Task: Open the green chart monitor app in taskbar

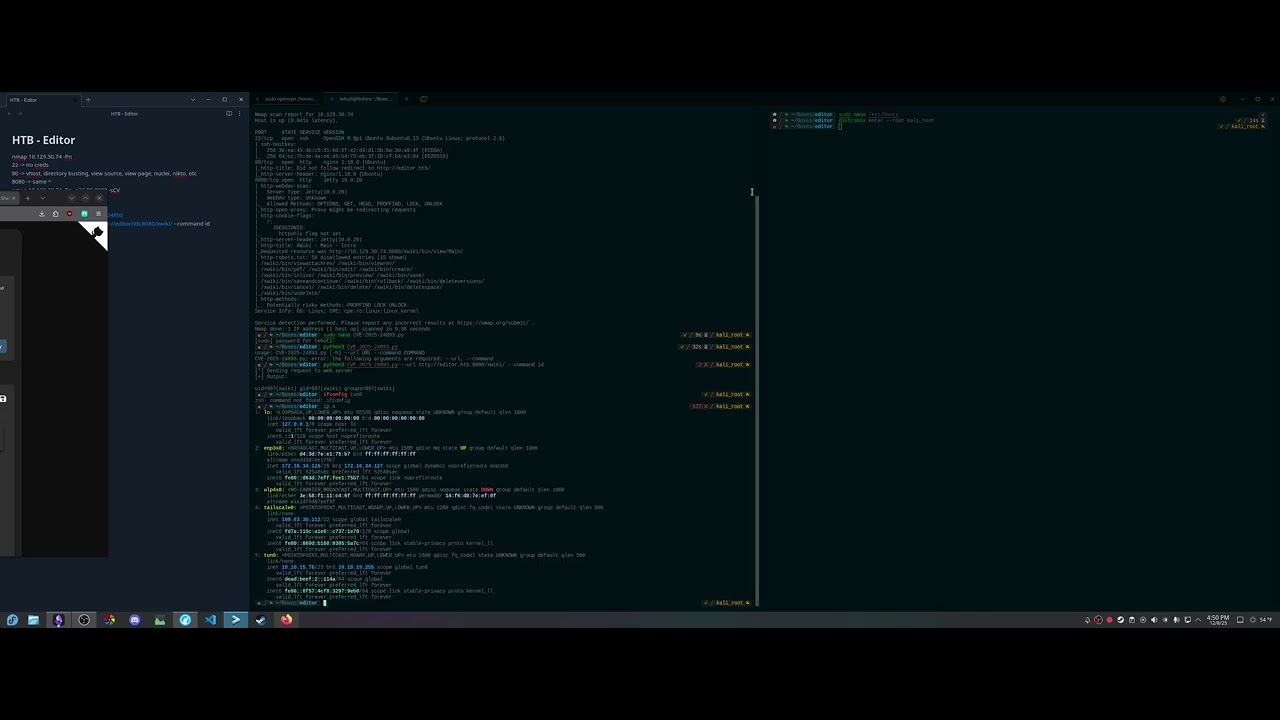Action: pos(160,620)
